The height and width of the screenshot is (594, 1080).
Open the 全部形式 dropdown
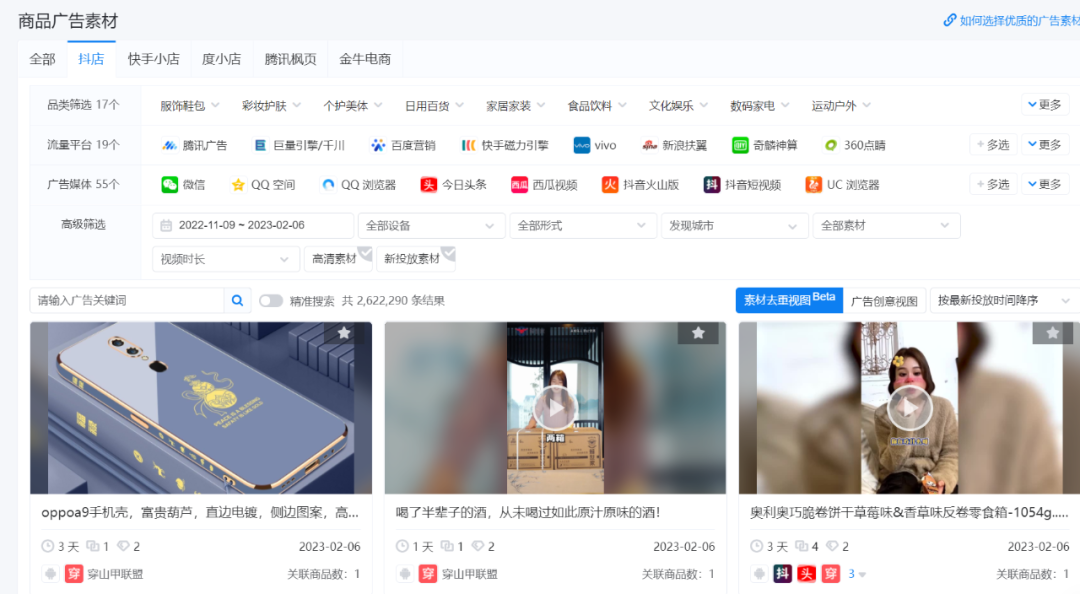click(583, 225)
